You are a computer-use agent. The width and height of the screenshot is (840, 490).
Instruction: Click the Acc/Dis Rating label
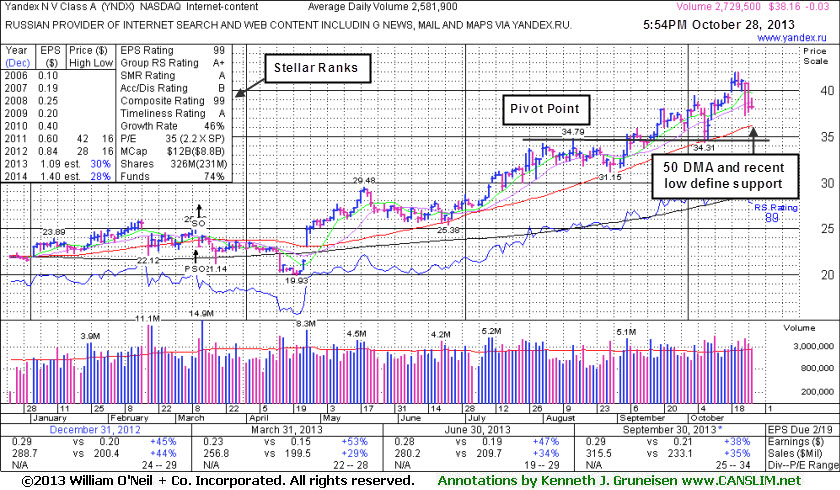(154, 88)
